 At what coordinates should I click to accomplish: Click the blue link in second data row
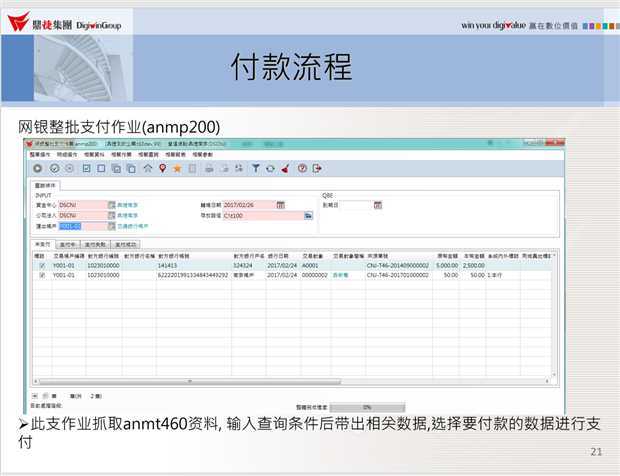pyautogui.click(x=340, y=274)
